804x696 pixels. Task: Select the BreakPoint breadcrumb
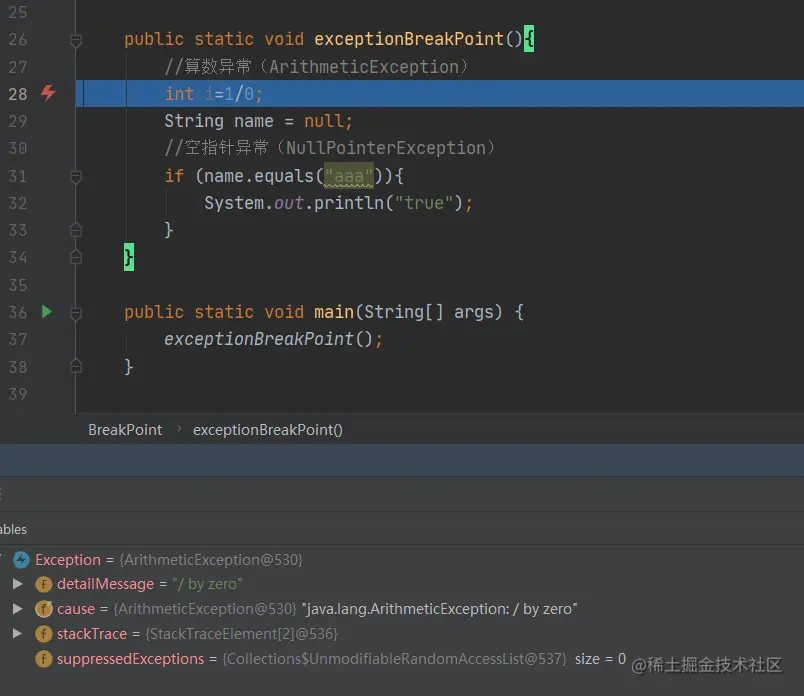tap(125, 430)
